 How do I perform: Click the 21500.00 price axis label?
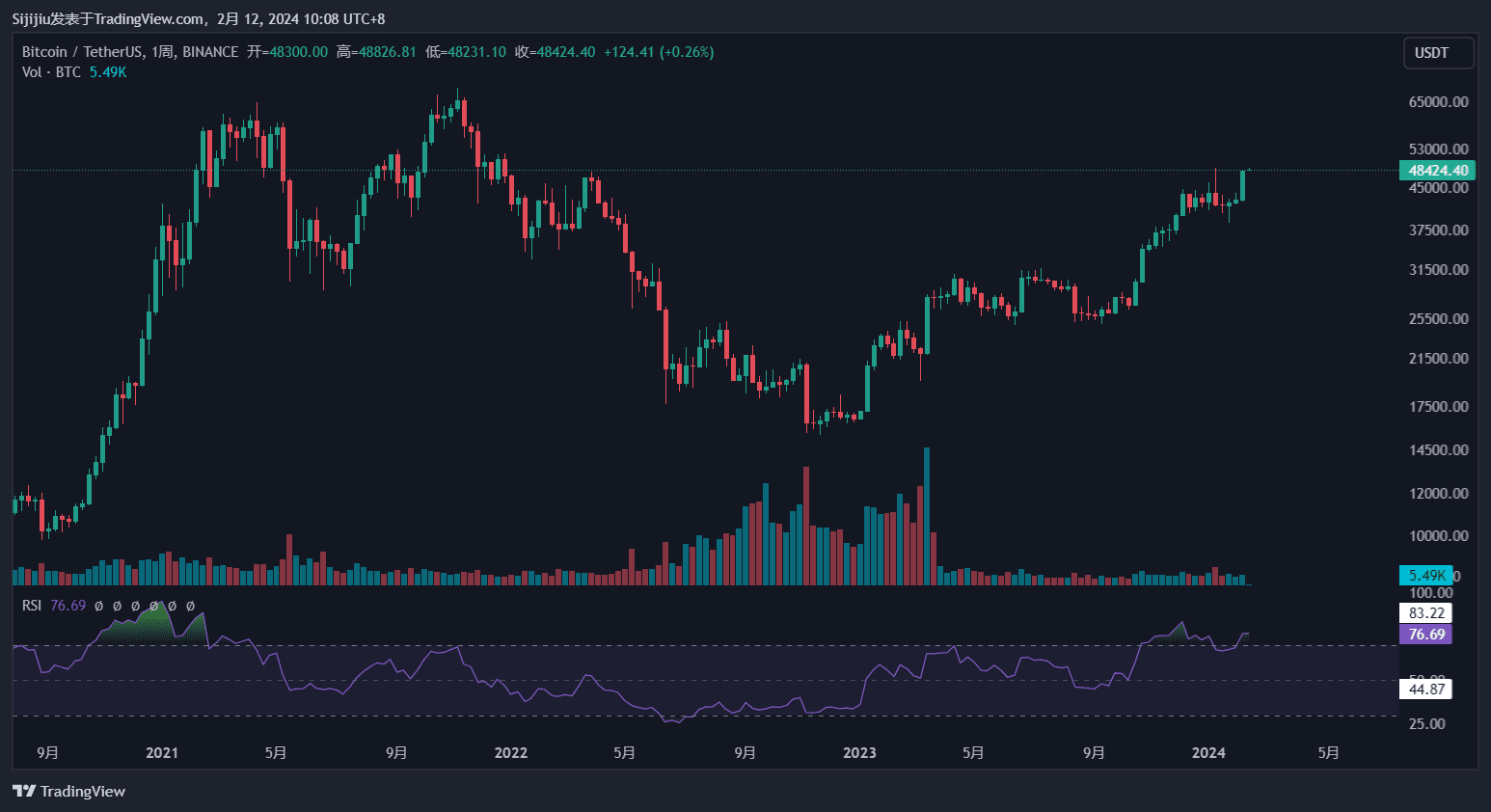[1438, 359]
